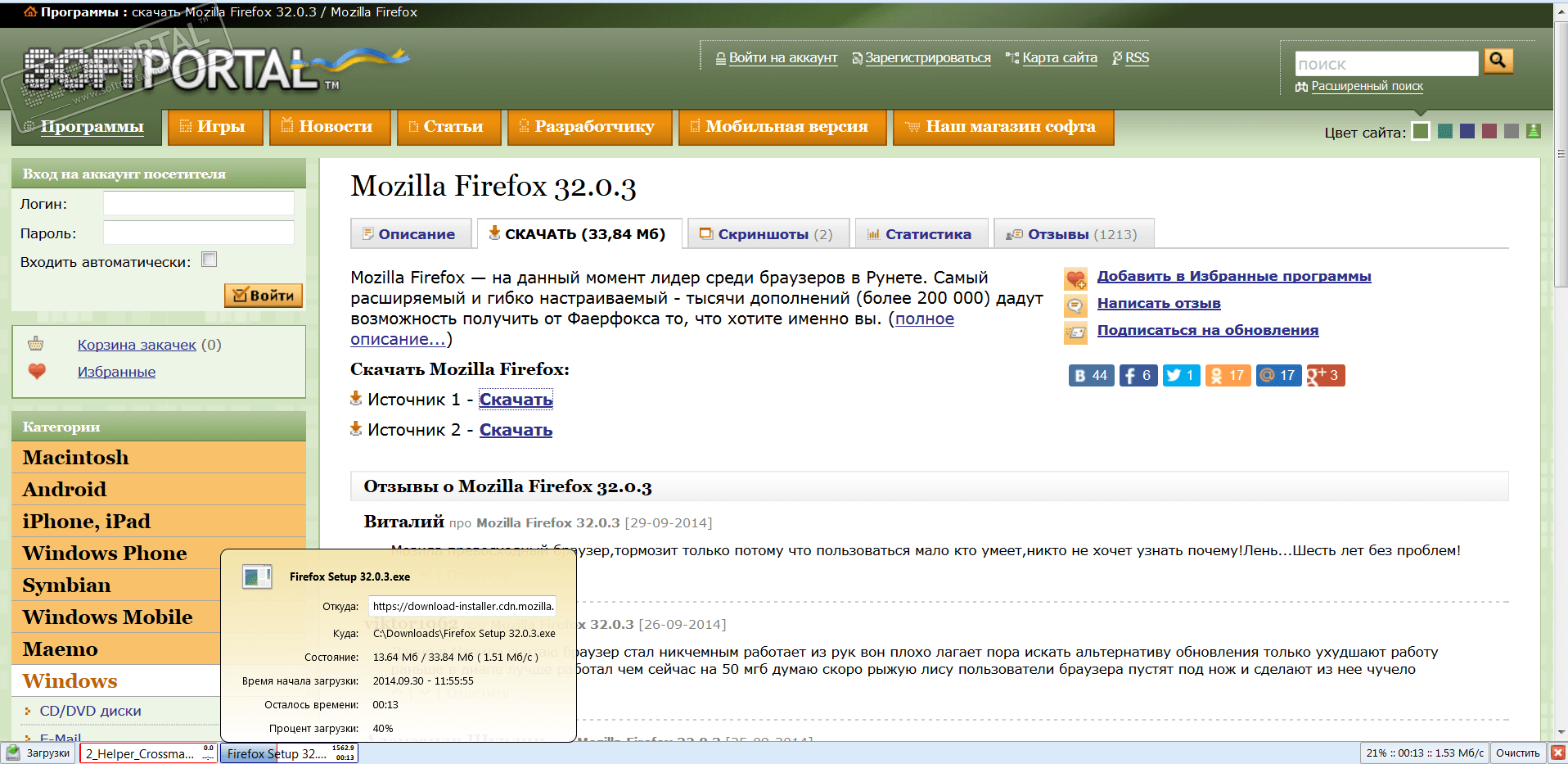Go to the Игры section
This screenshot has width=1568, height=764.
coord(215,127)
